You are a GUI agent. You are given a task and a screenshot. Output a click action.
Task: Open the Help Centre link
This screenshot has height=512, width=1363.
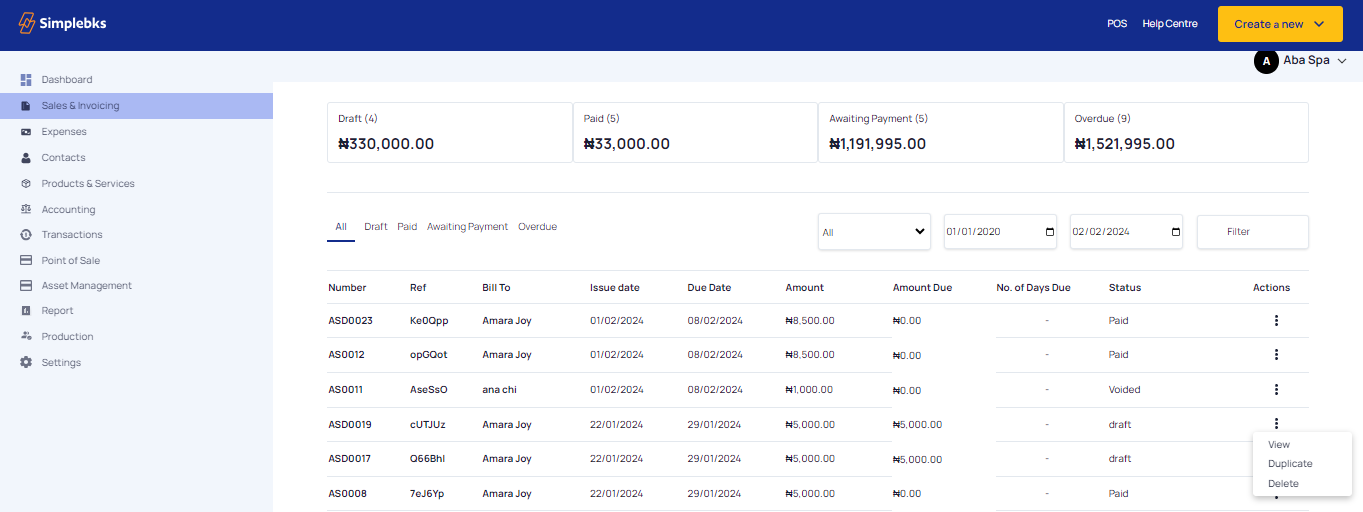tap(1170, 24)
